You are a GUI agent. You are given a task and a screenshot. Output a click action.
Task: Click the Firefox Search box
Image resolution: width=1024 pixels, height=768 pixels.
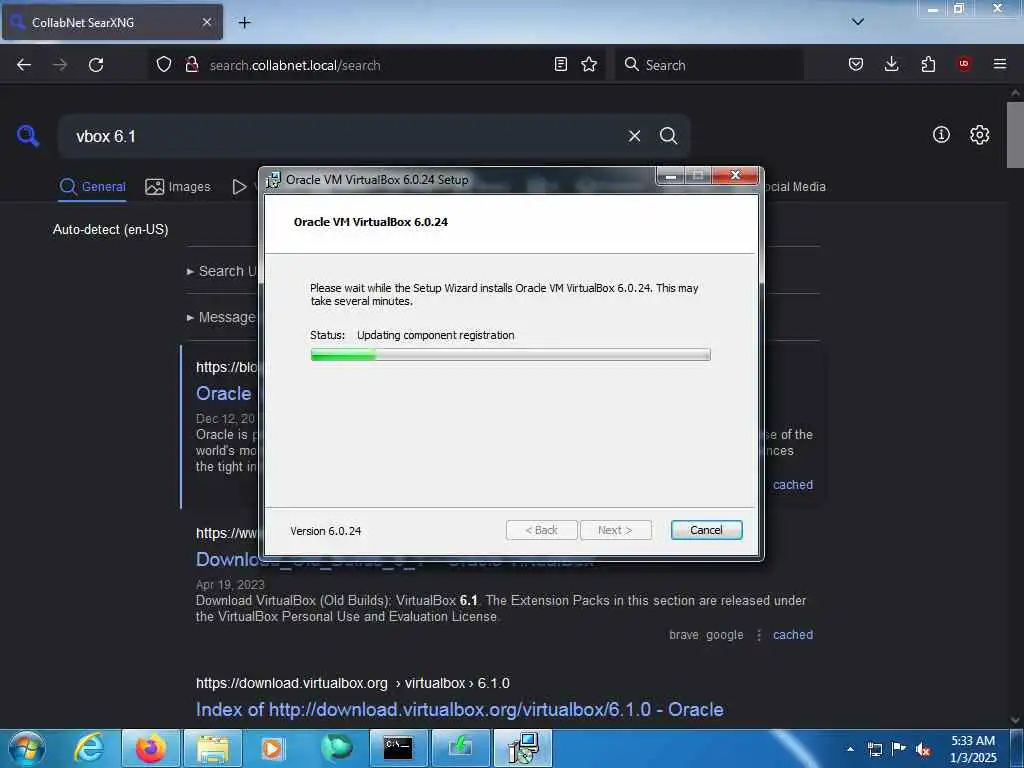point(709,65)
